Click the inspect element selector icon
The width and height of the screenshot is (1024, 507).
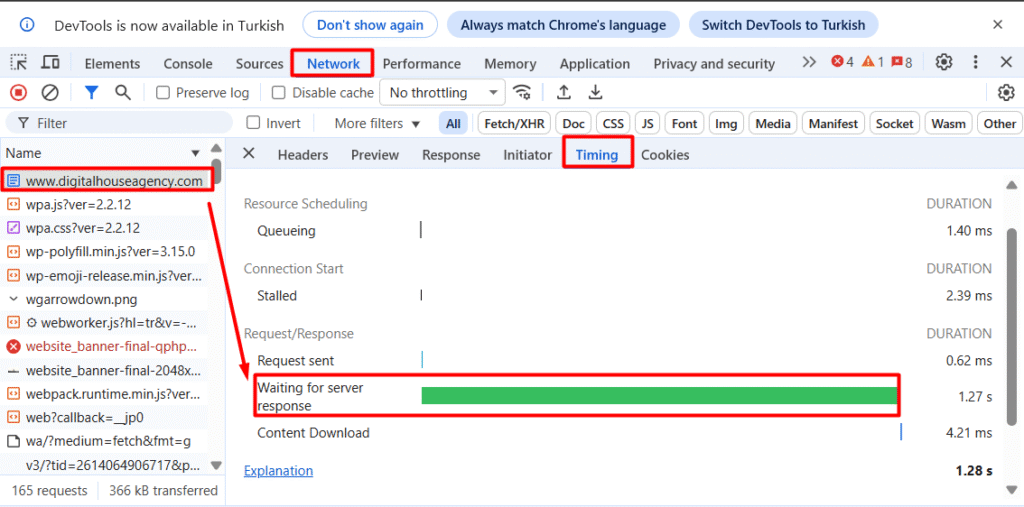point(19,63)
